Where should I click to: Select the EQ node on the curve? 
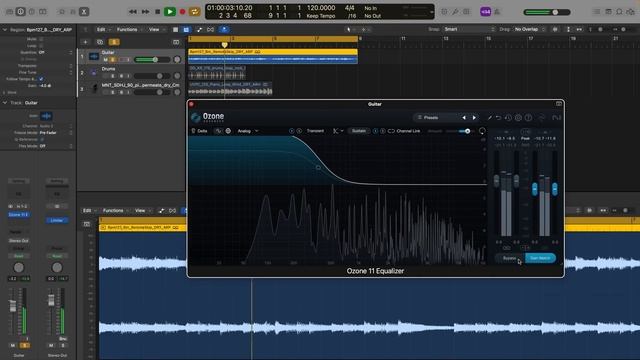click(x=318, y=167)
